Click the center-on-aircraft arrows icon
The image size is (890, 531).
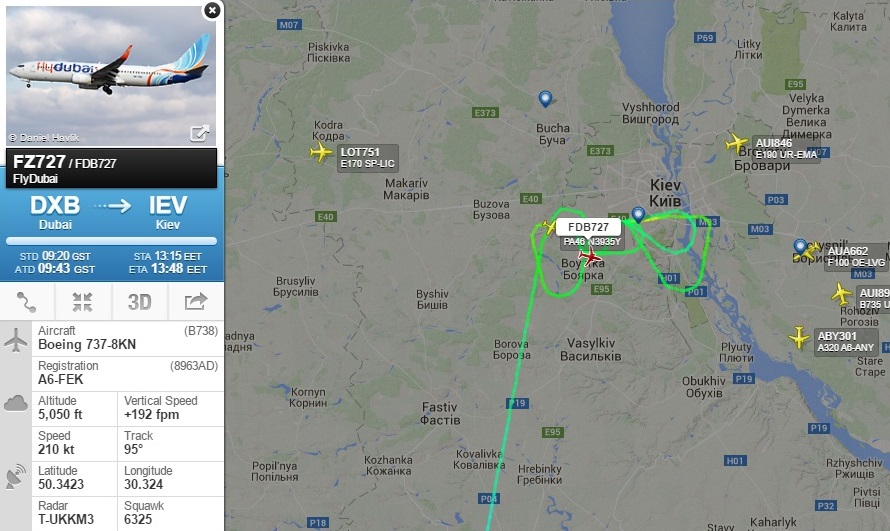[x=83, y=302]
